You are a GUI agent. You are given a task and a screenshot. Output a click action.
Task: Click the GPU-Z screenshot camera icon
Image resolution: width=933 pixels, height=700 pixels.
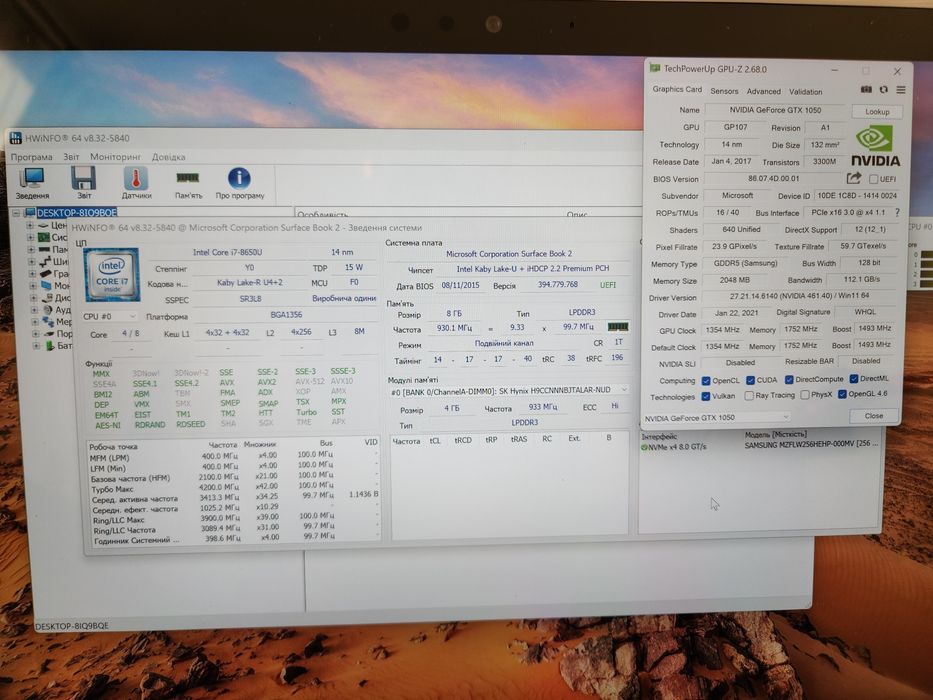866,89
